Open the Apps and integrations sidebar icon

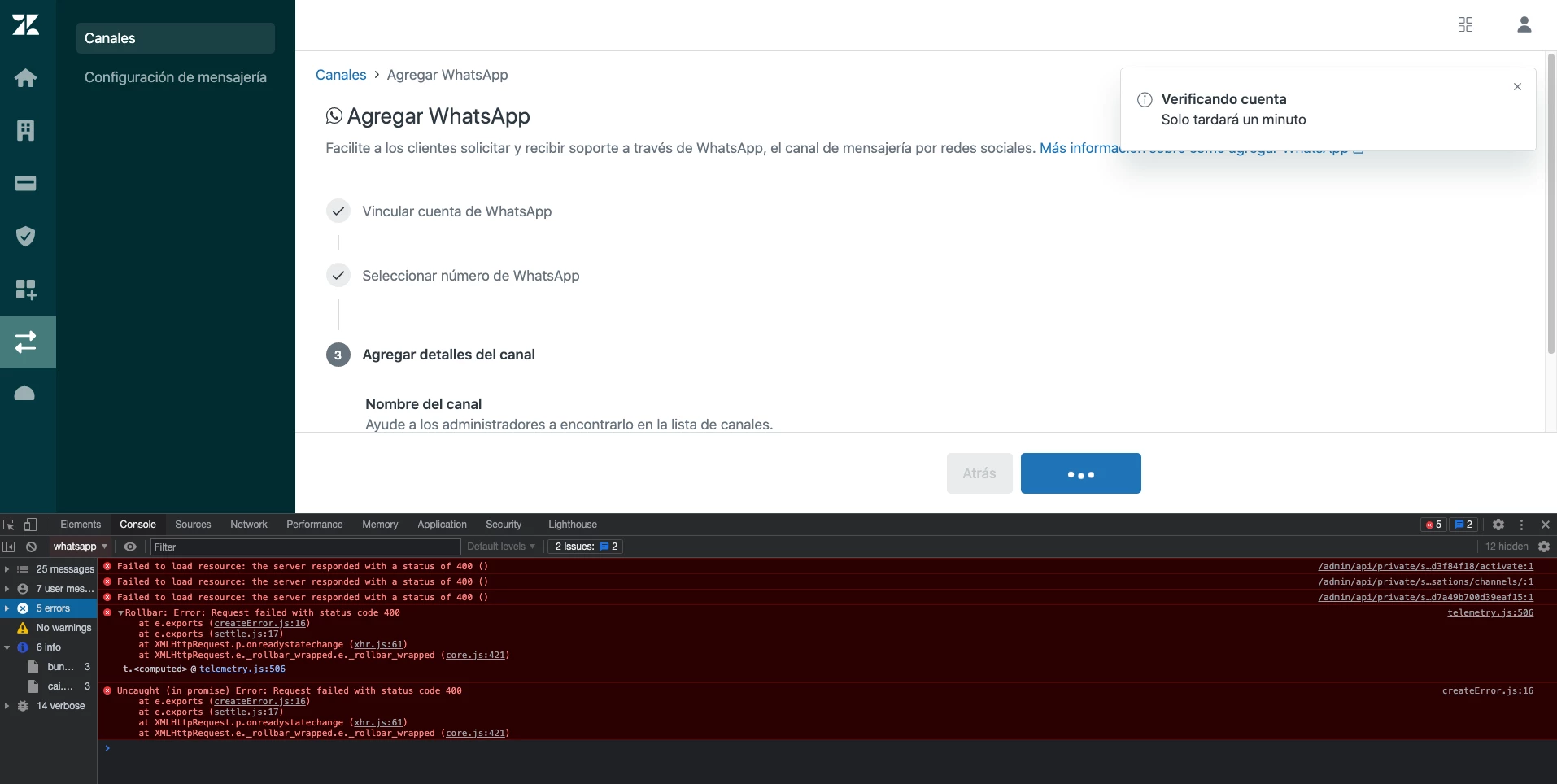coord(26,290)
